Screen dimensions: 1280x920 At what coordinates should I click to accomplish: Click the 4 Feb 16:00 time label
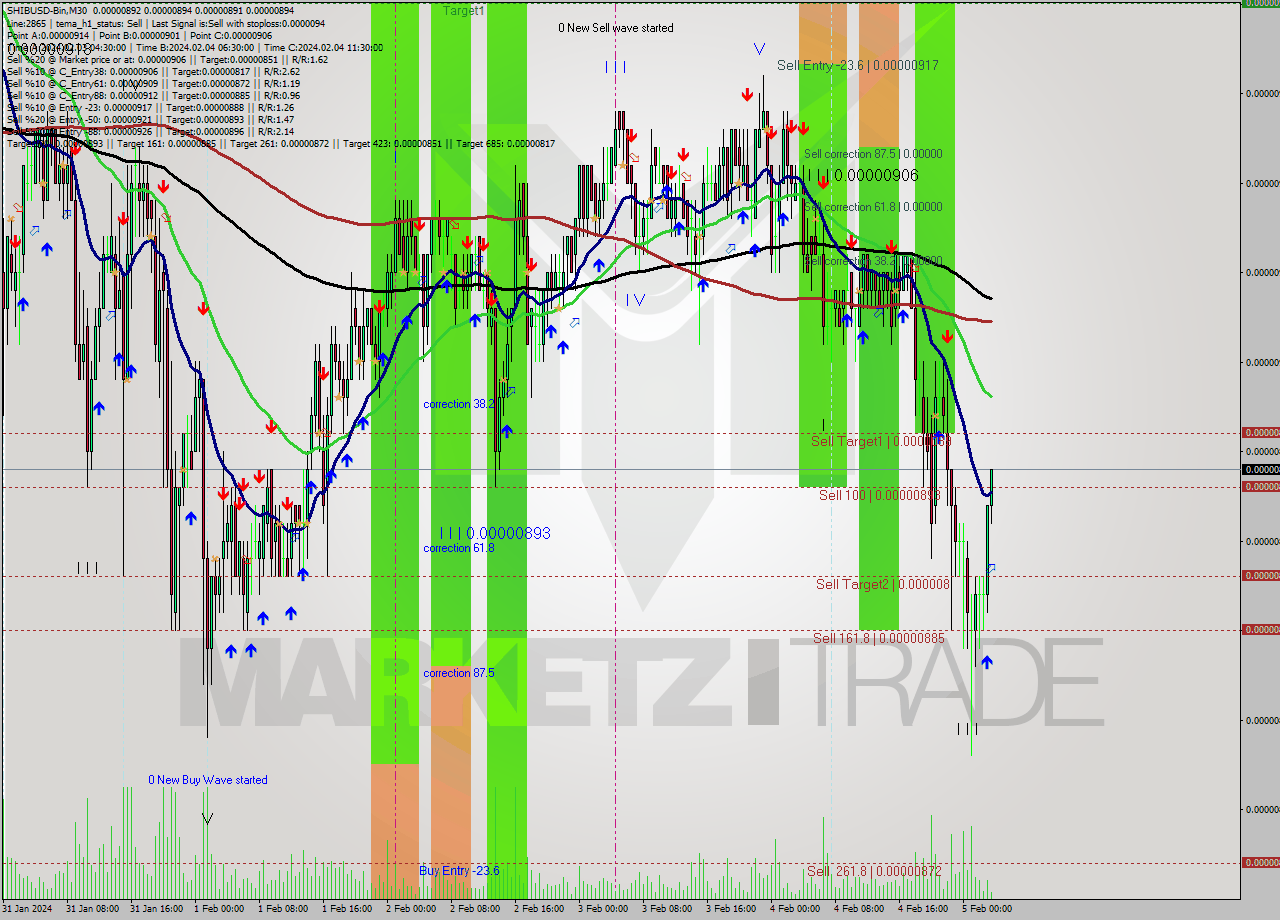[x=922, y=909]
